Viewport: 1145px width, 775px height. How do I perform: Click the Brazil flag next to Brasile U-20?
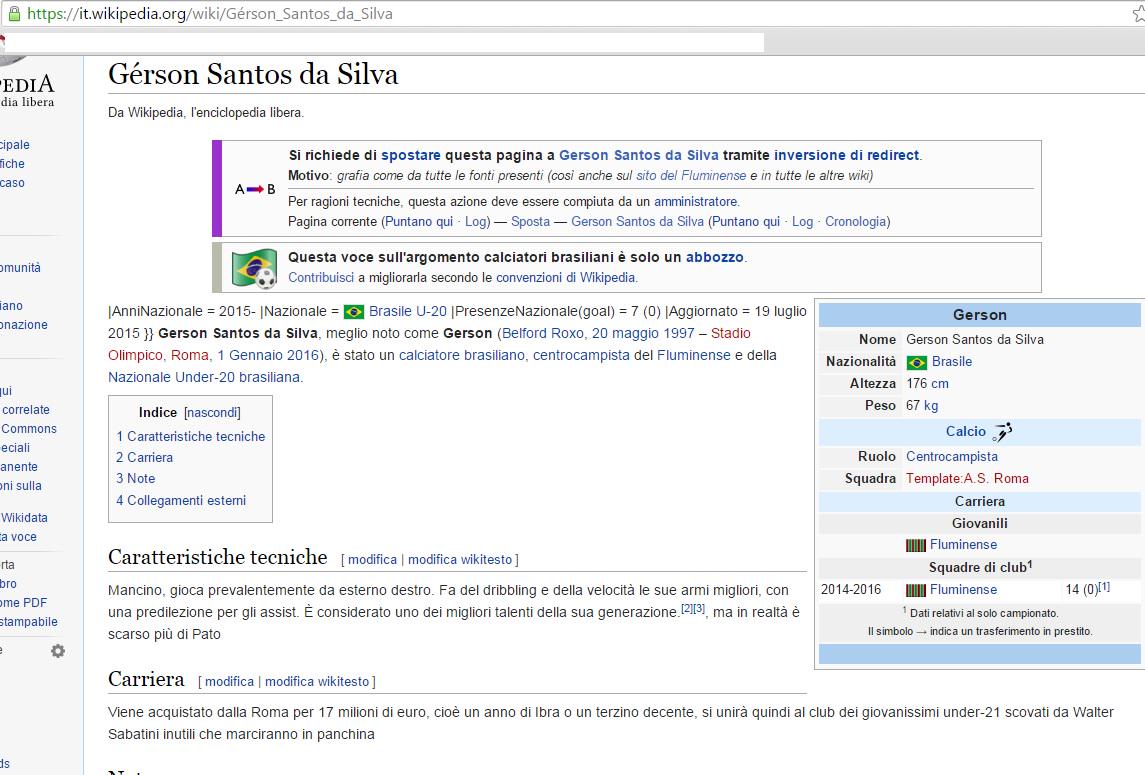(x=354, y=312)
